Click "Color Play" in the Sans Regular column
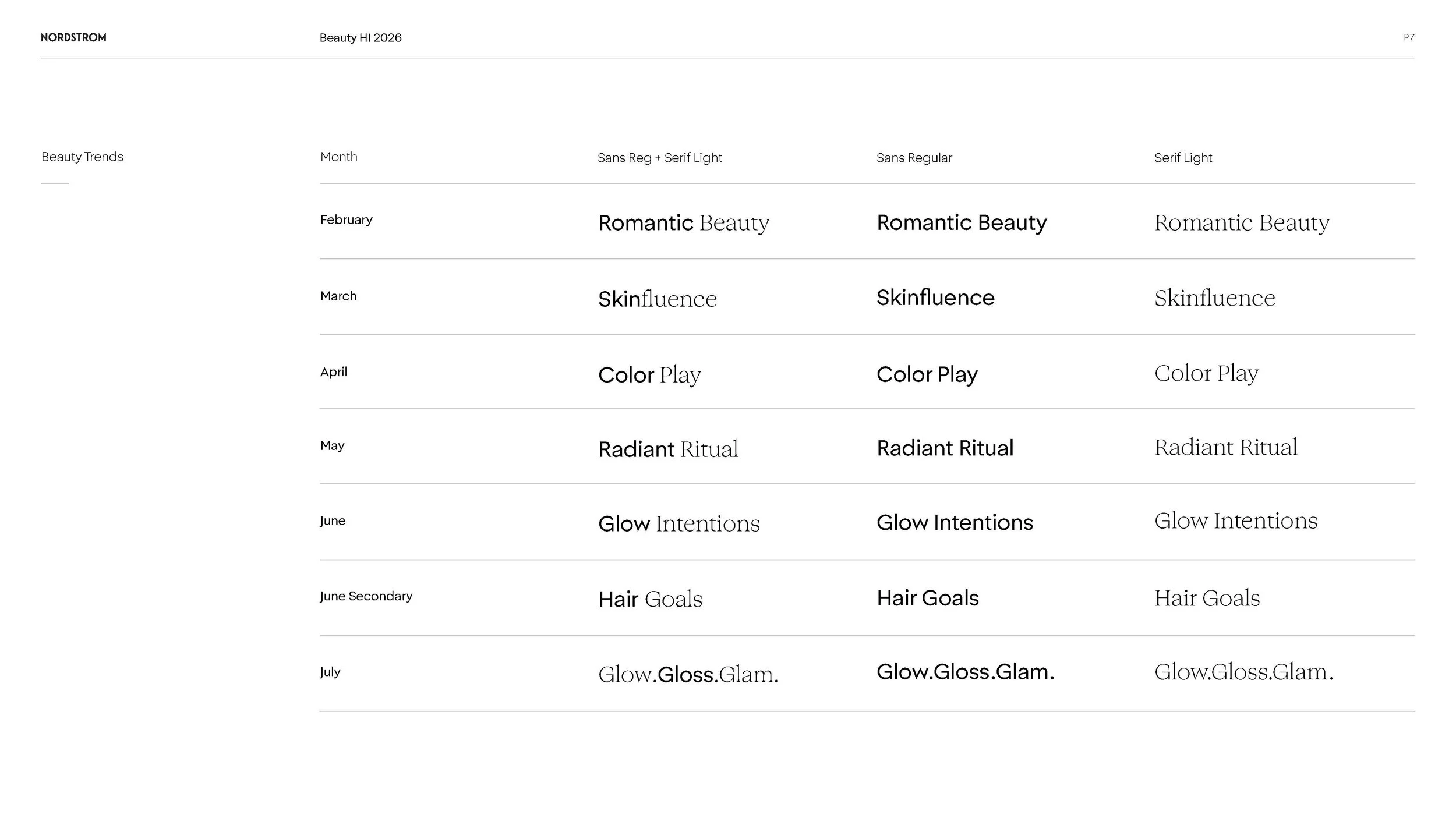Viewport: 1456px width, 818px height. [927, 374]
